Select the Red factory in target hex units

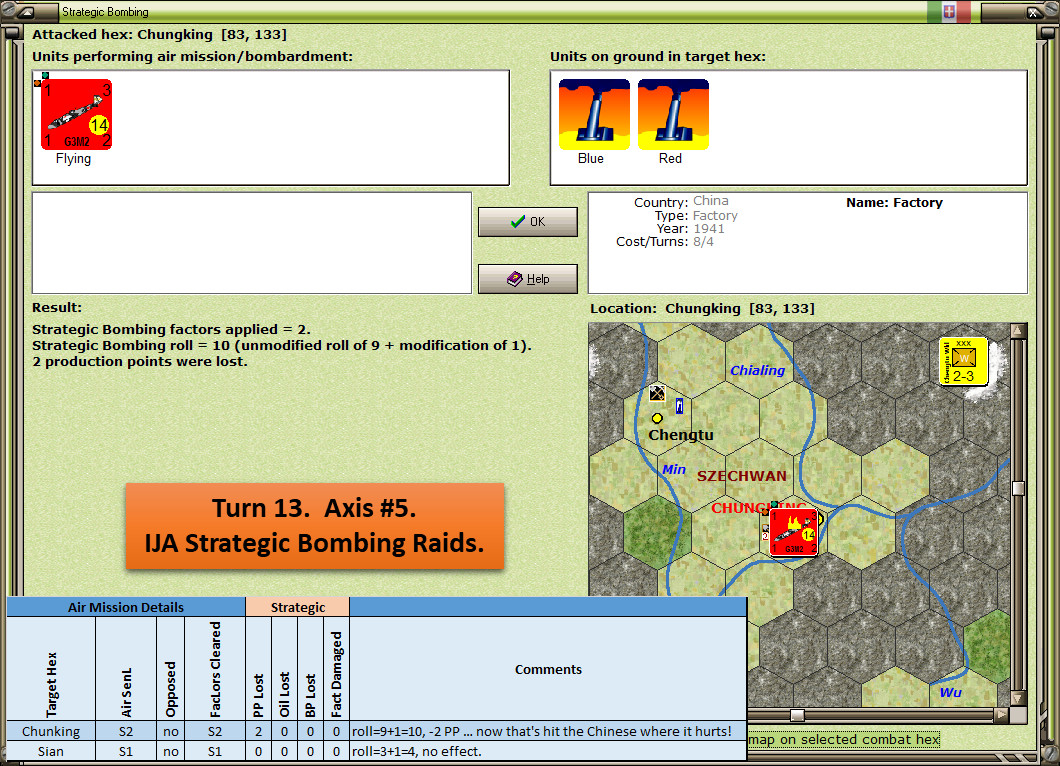pyautogui.click(x=673, y=114)
